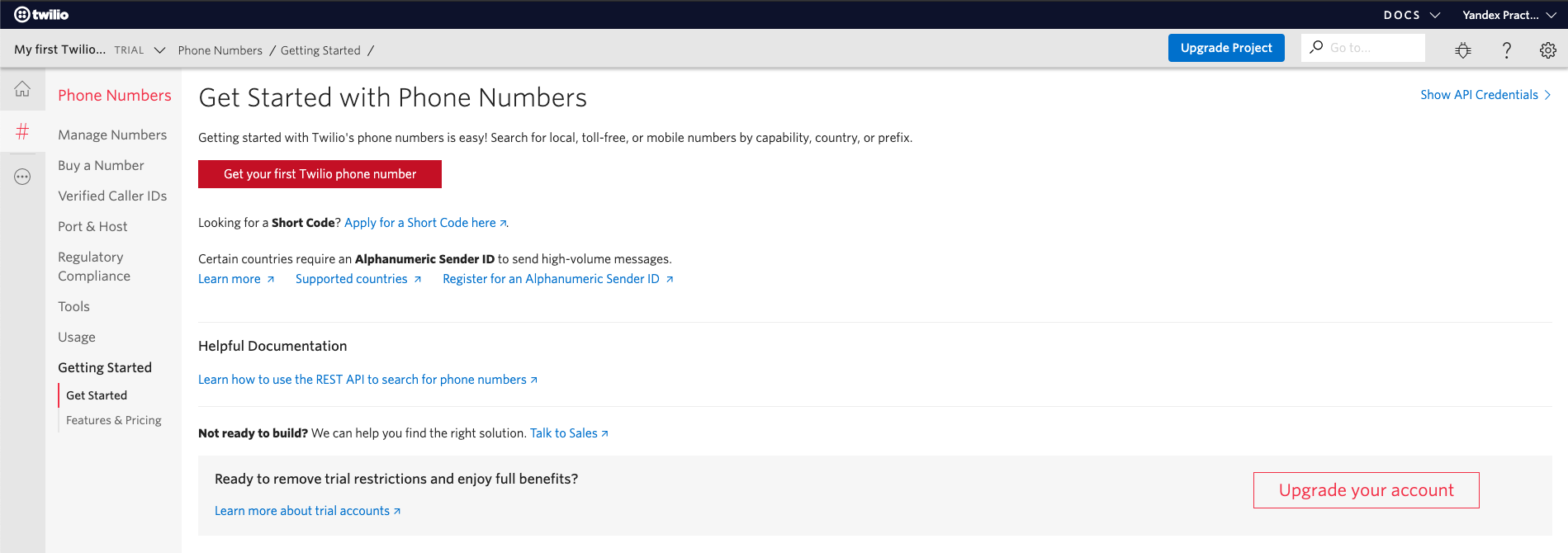Click the search magnifier icon
1568x553 pixels.
(x=1316, y=47)
